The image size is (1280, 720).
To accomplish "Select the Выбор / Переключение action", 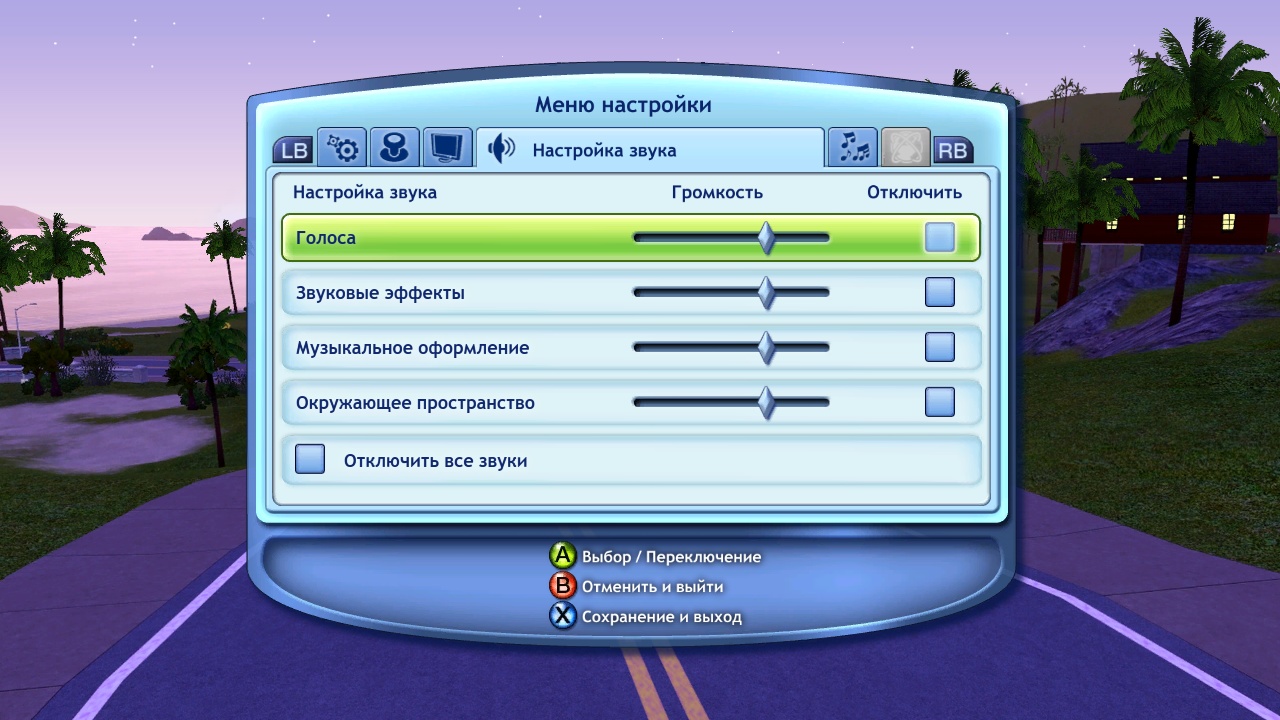I will [672, 557].
